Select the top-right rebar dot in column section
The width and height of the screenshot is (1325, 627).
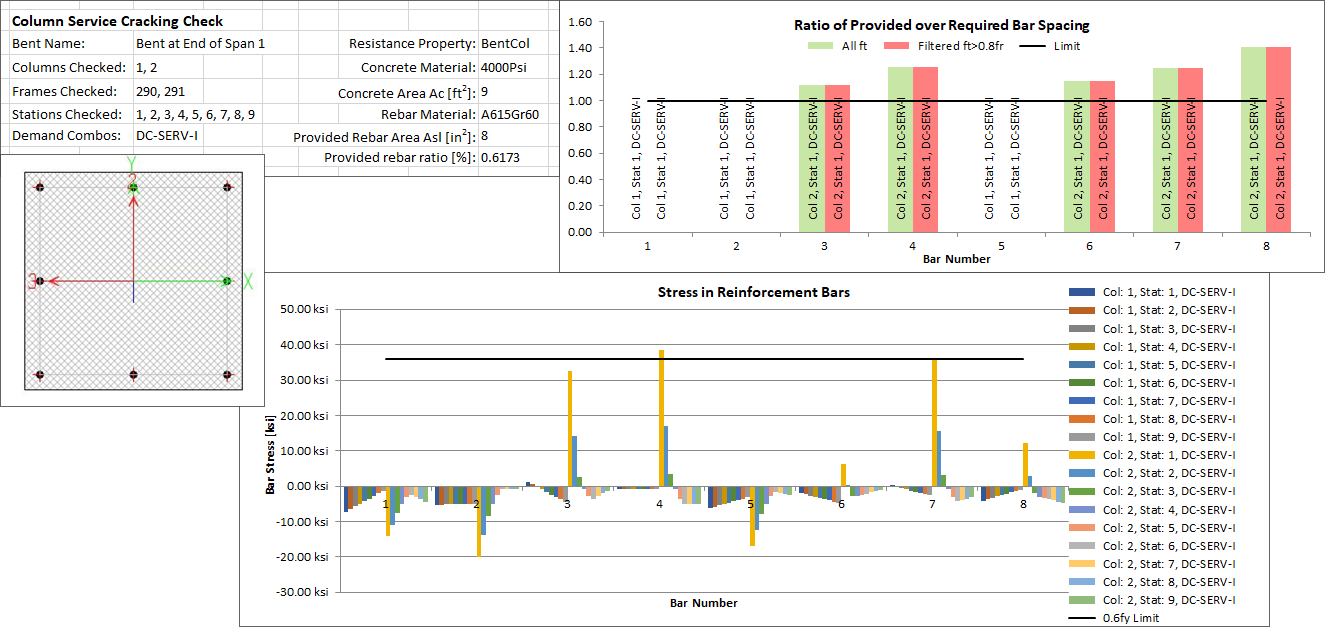[x=228, y=187]
